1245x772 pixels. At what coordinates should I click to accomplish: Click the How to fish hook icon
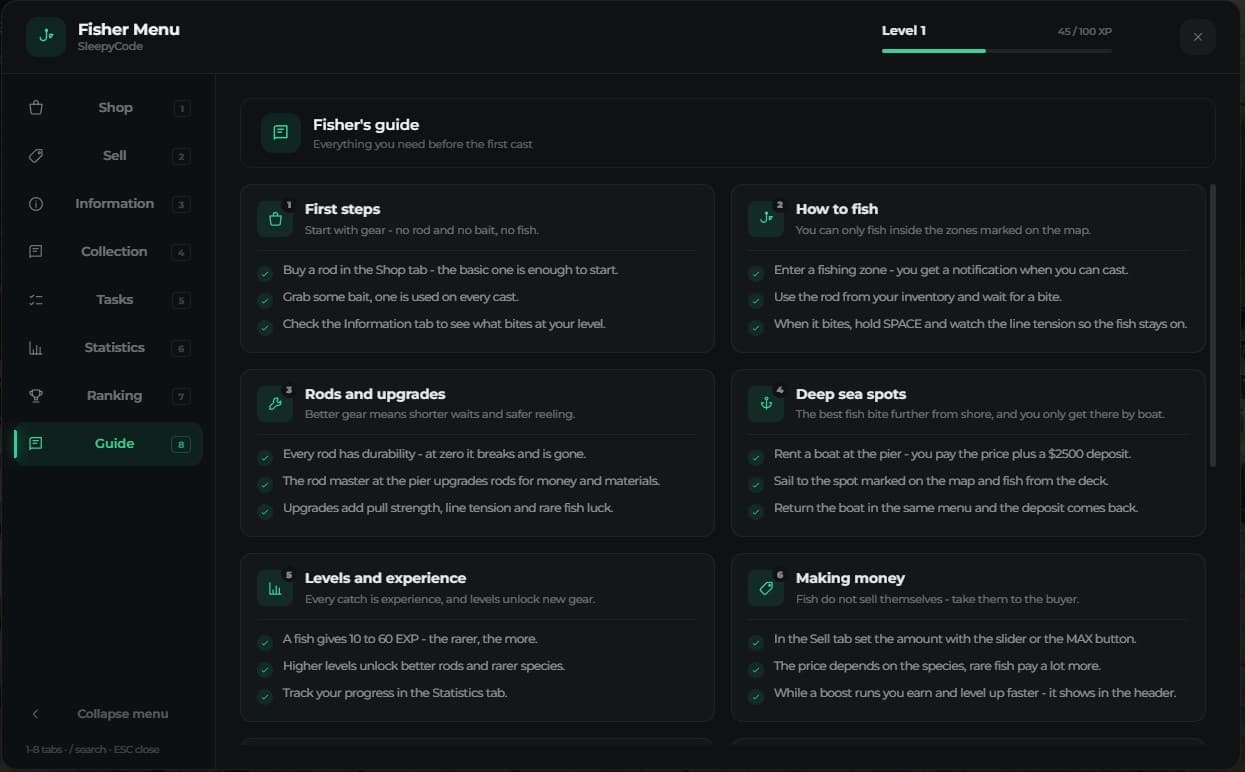point(766,219)
